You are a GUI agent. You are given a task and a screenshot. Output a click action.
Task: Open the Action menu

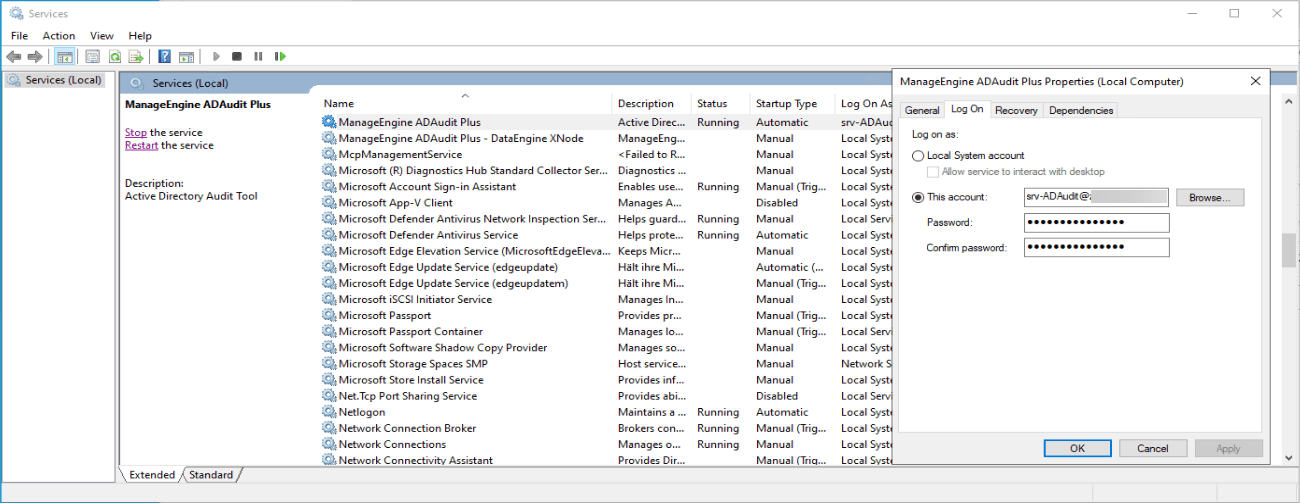coord(59,36)
